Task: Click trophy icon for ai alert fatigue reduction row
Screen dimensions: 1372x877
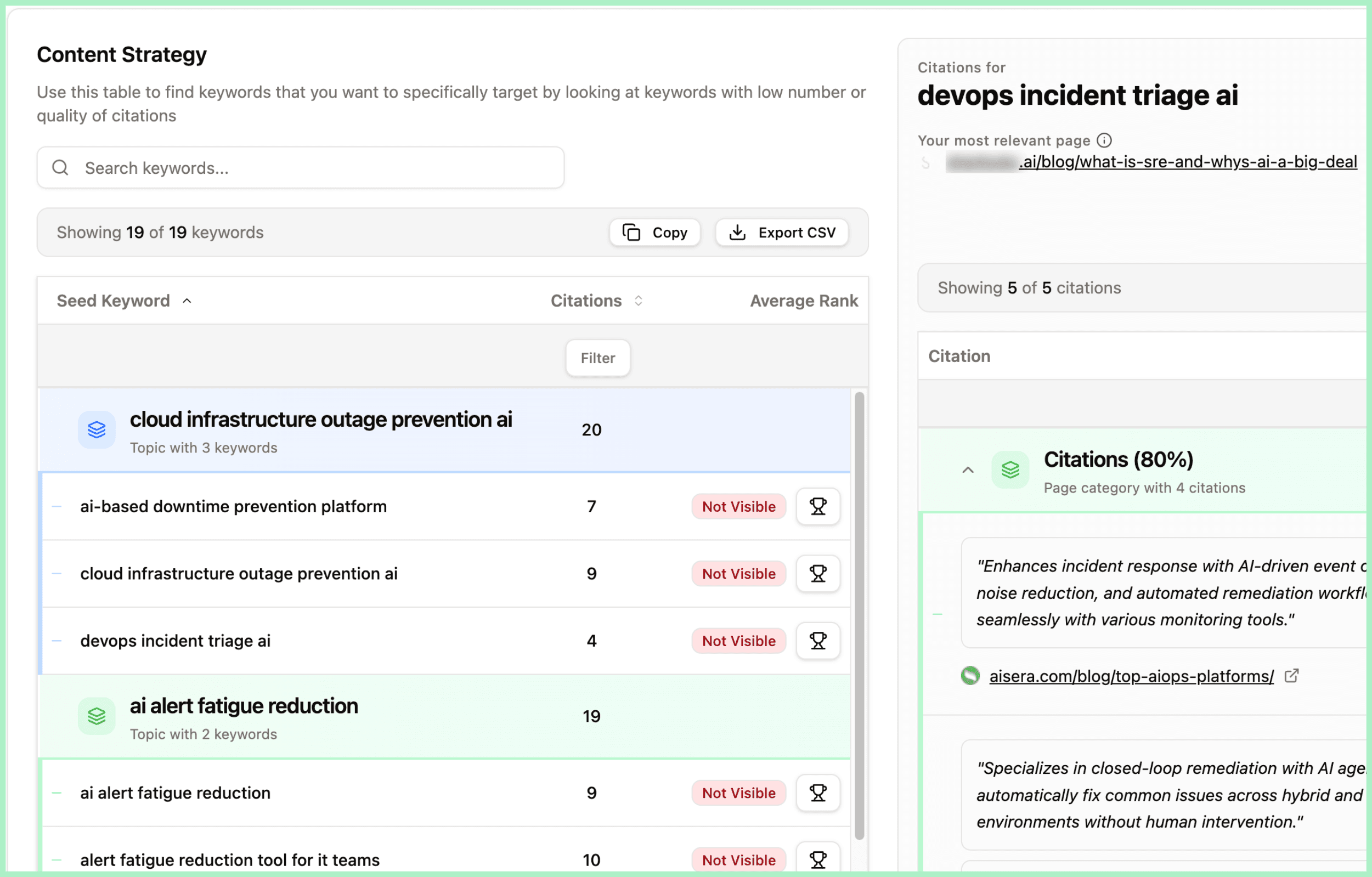Action: pyautogui.click(x=817, y=793)
